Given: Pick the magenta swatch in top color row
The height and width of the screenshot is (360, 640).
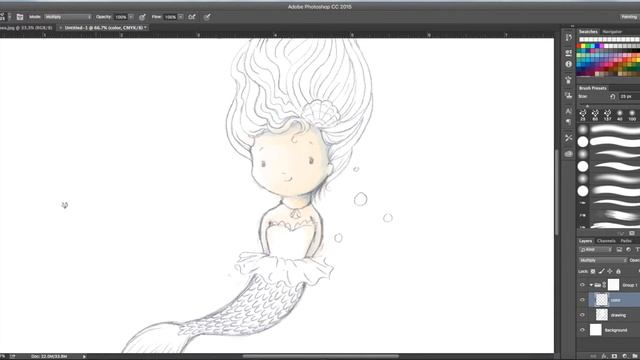Looking at the screenshot, I should (x=601, y=46).
